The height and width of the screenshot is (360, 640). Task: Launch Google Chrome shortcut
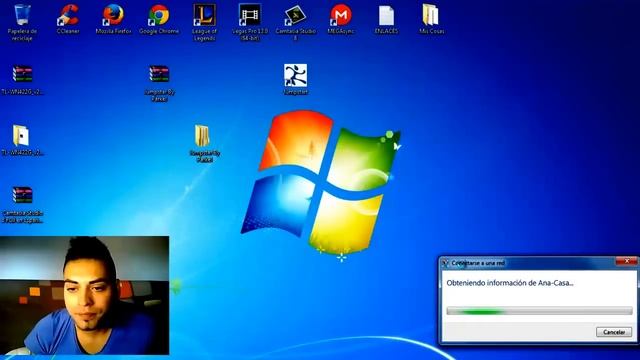point(159,19)
